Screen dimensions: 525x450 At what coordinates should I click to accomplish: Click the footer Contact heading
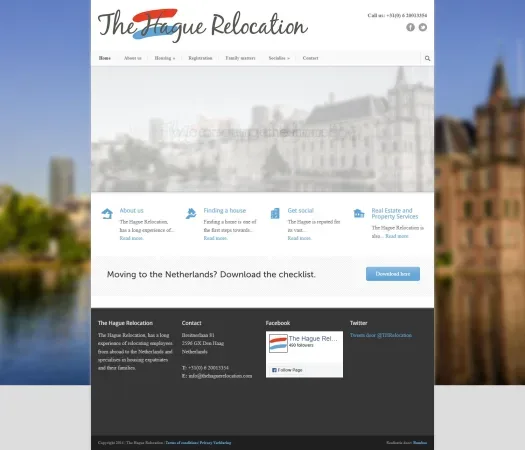click(192, 323)
